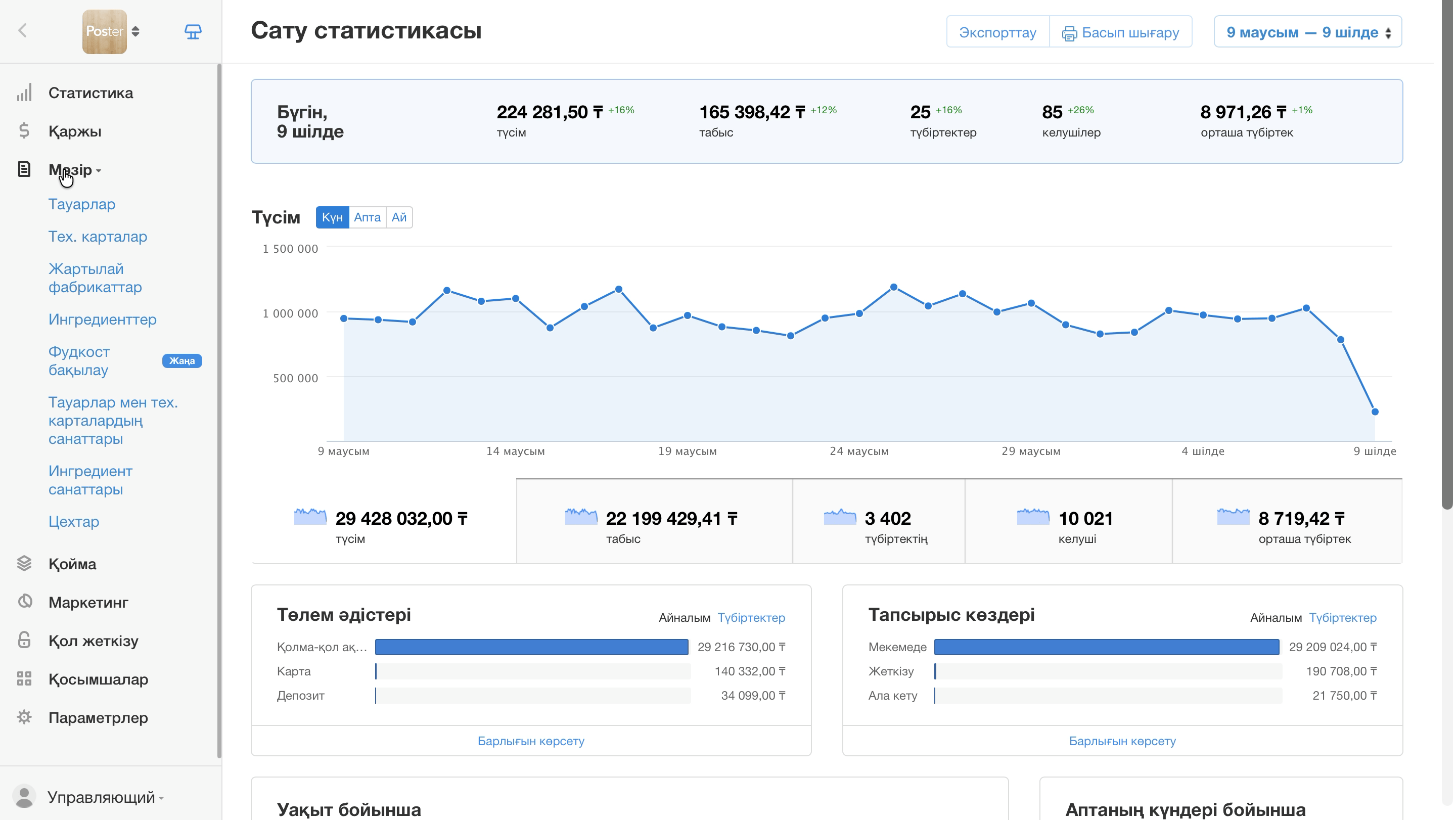1456x820 pixels.
Task: Click the Маркетинг pie chart icon
Action: (24, 601)
